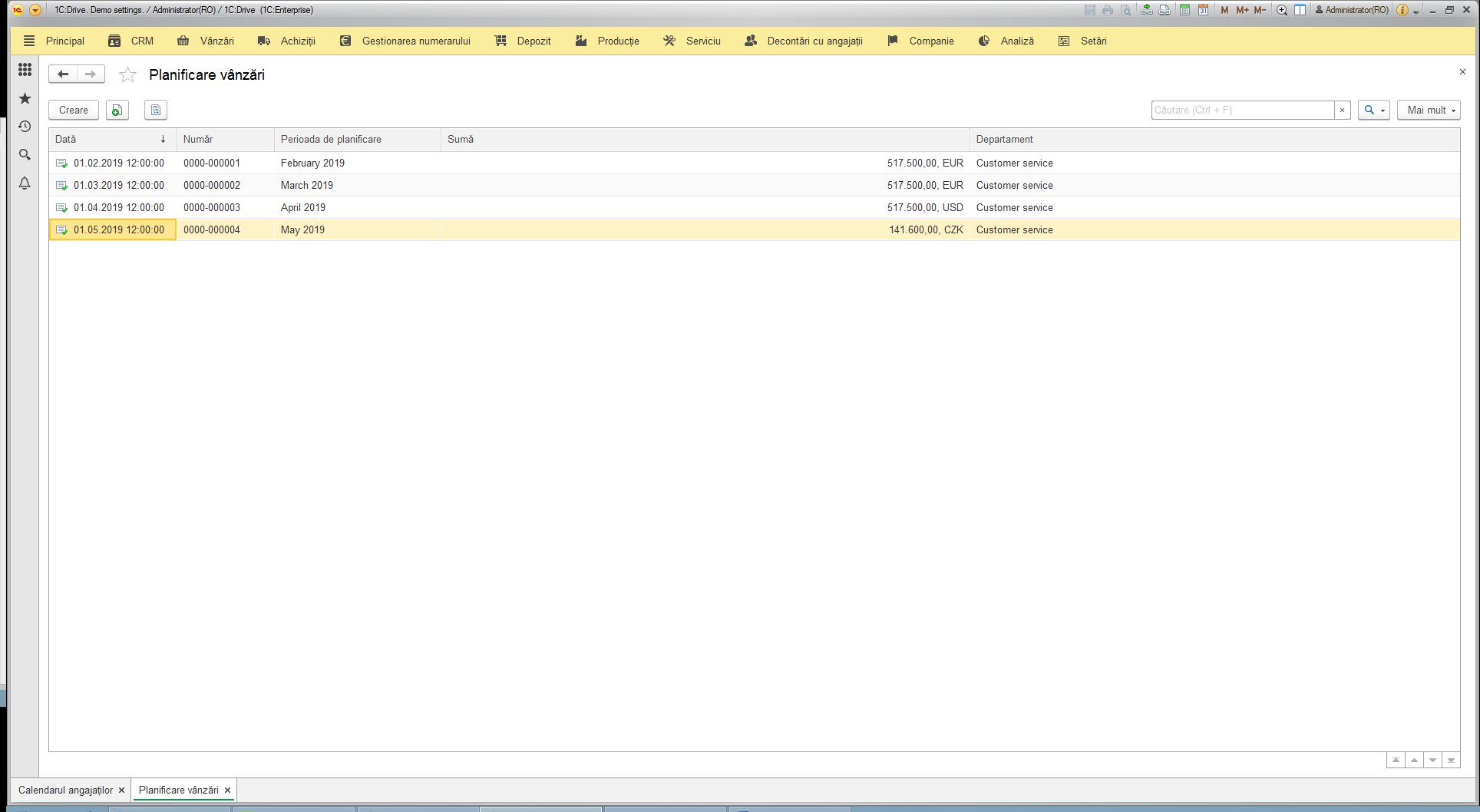Click the create-by-copying icon button
The height and width of the screenshot is (812, 1480).
[x=117, y=111]
